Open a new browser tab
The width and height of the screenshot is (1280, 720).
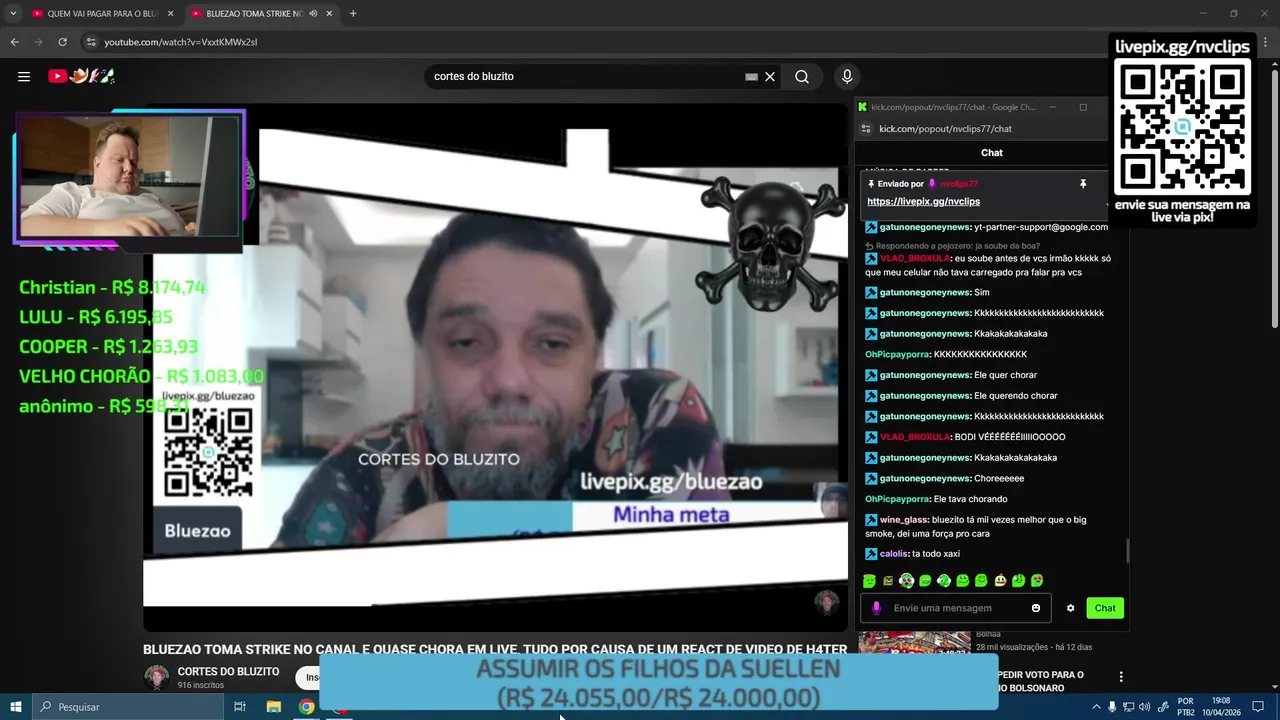tap(353, 13)
